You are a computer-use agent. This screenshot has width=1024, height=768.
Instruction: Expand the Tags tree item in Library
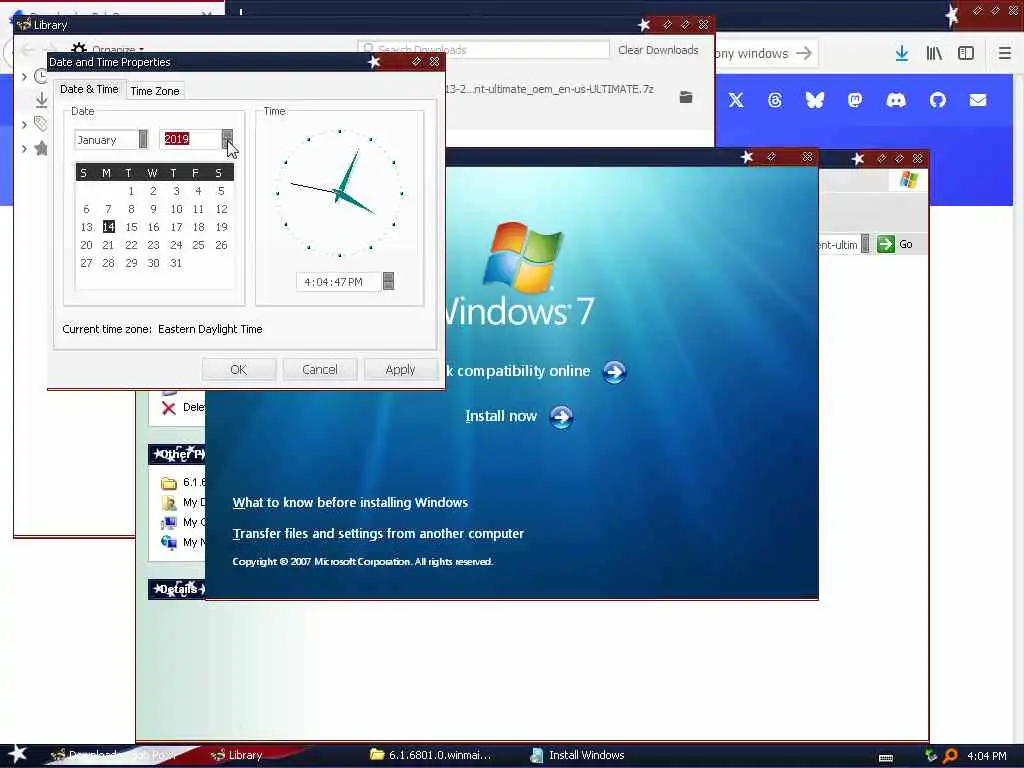pyautogui.click(x=24, y=123)
